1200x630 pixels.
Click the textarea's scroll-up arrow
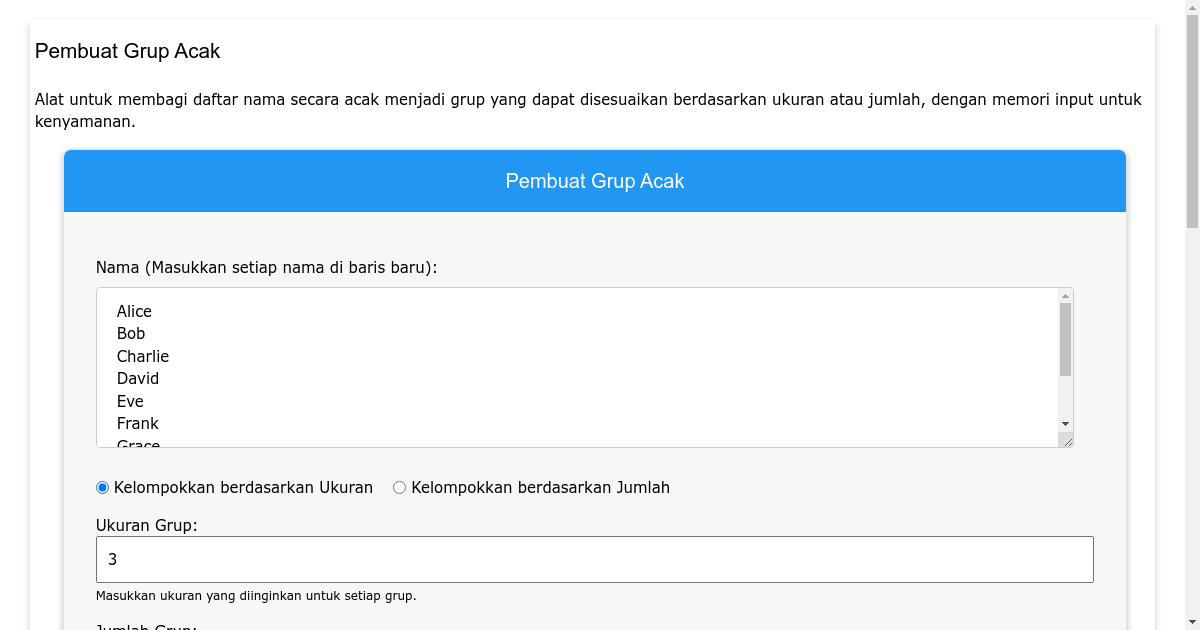[x=1063, y=295]
